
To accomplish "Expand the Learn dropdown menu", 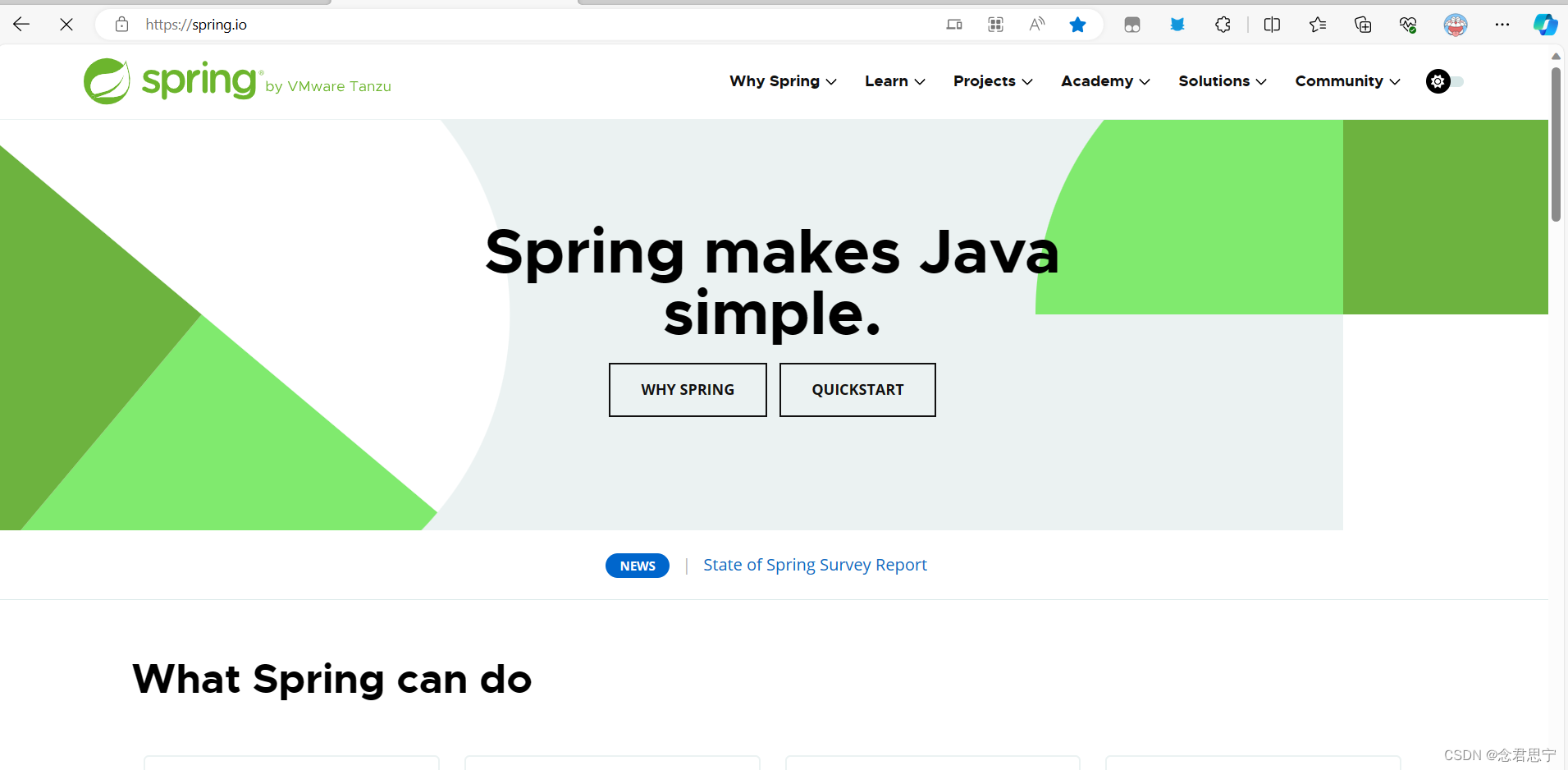I will point(894,81).
